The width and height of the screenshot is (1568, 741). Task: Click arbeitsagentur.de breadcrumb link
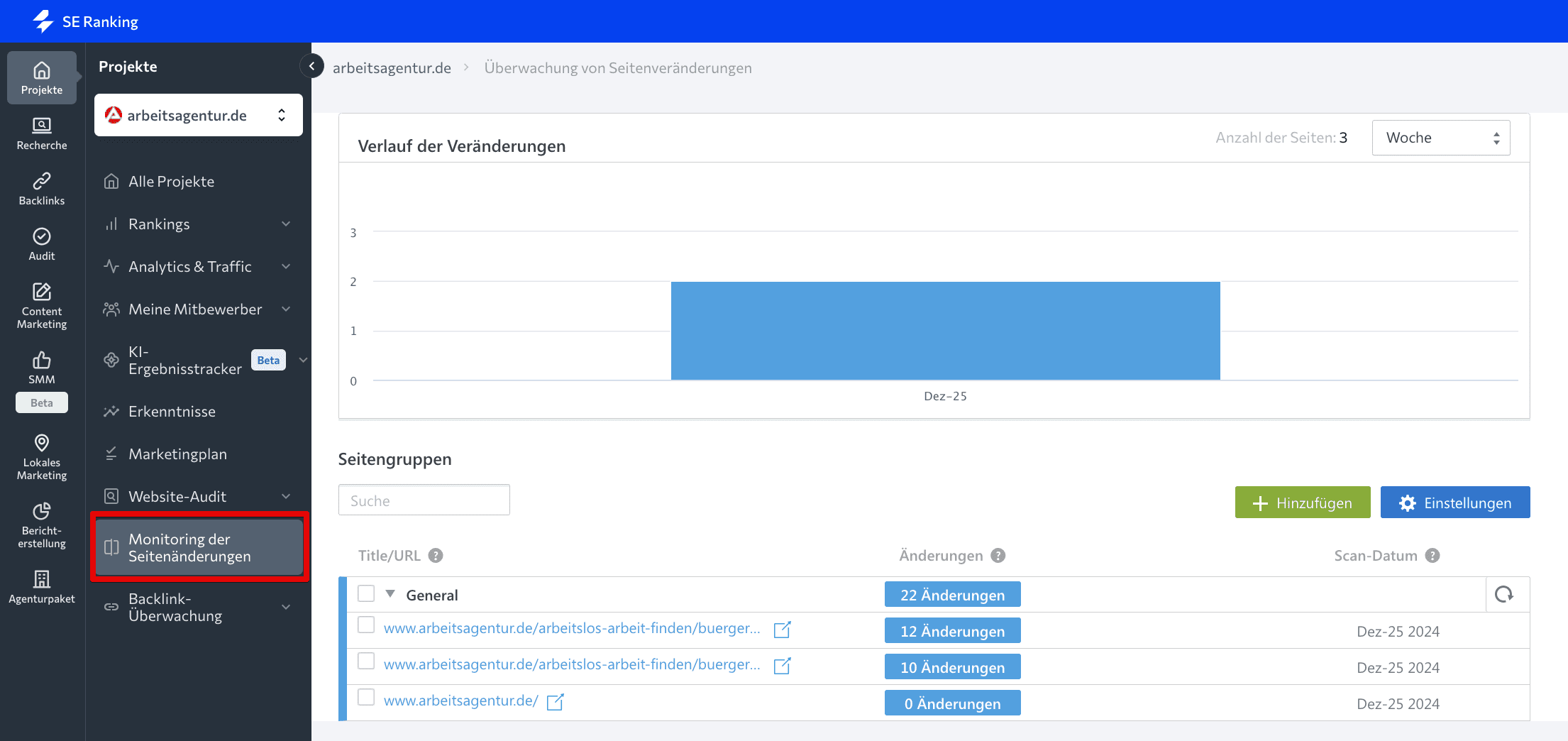(392, 68)
